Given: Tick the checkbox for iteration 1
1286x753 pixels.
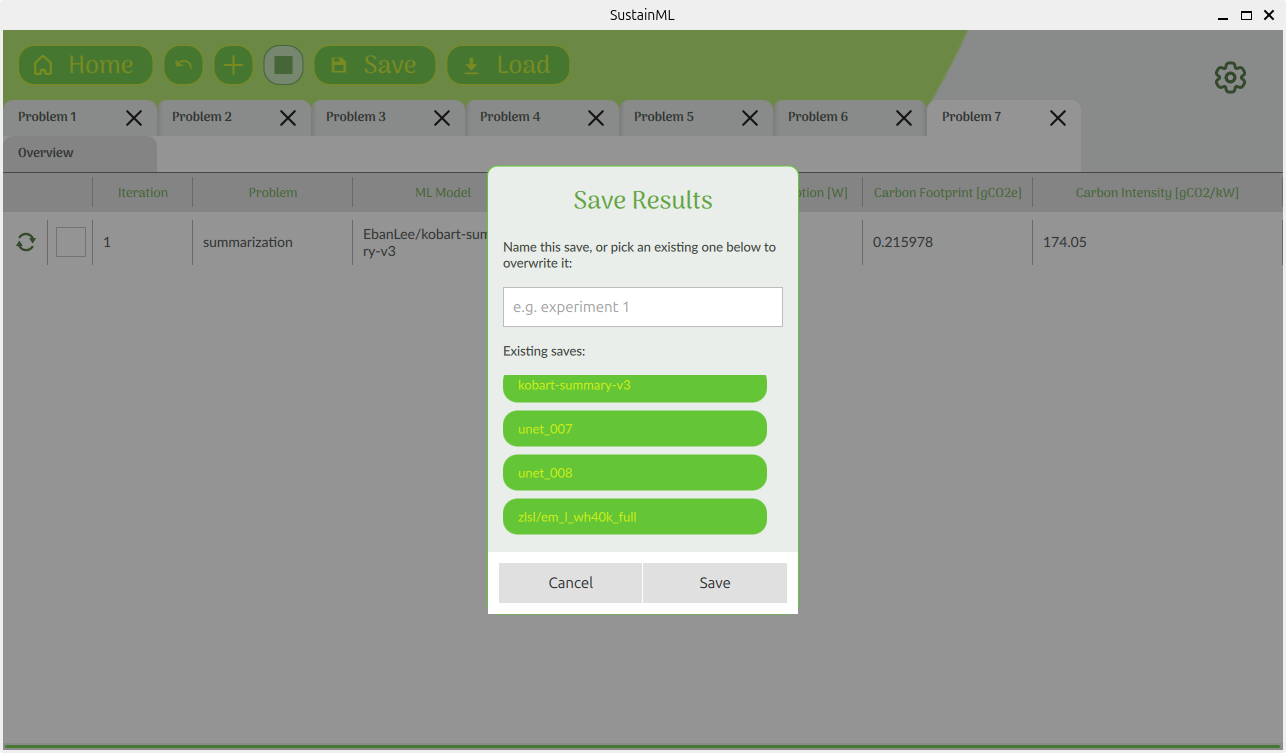Looking at the screenshot, I should (x=71, y=242).
